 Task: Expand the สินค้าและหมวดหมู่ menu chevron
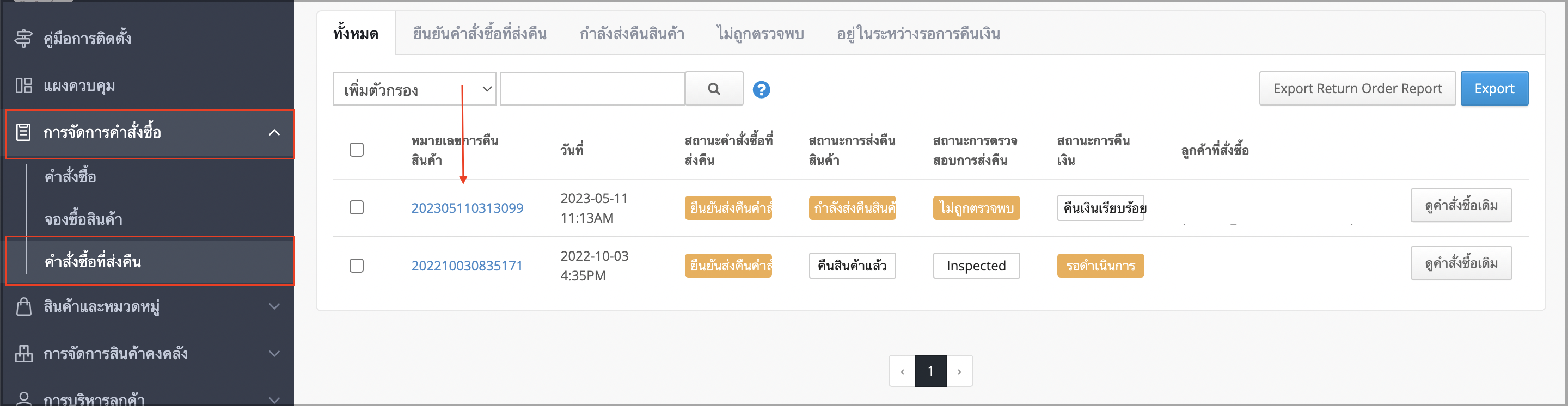274,306
